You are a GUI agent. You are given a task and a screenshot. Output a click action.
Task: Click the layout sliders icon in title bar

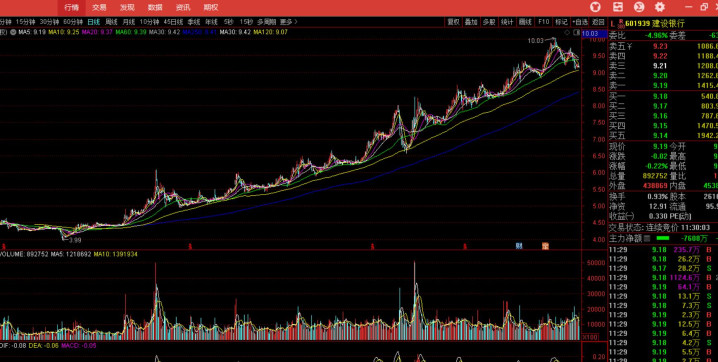point(618,7)
